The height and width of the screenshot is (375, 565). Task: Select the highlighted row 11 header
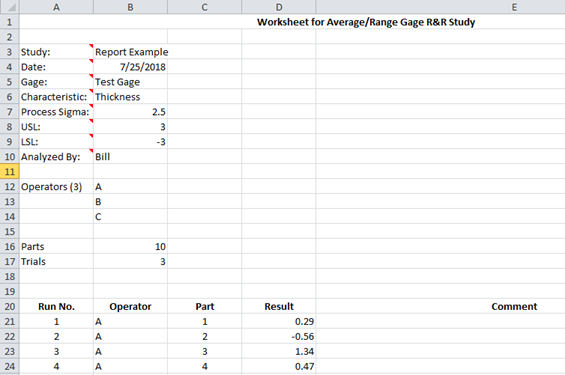9,171
